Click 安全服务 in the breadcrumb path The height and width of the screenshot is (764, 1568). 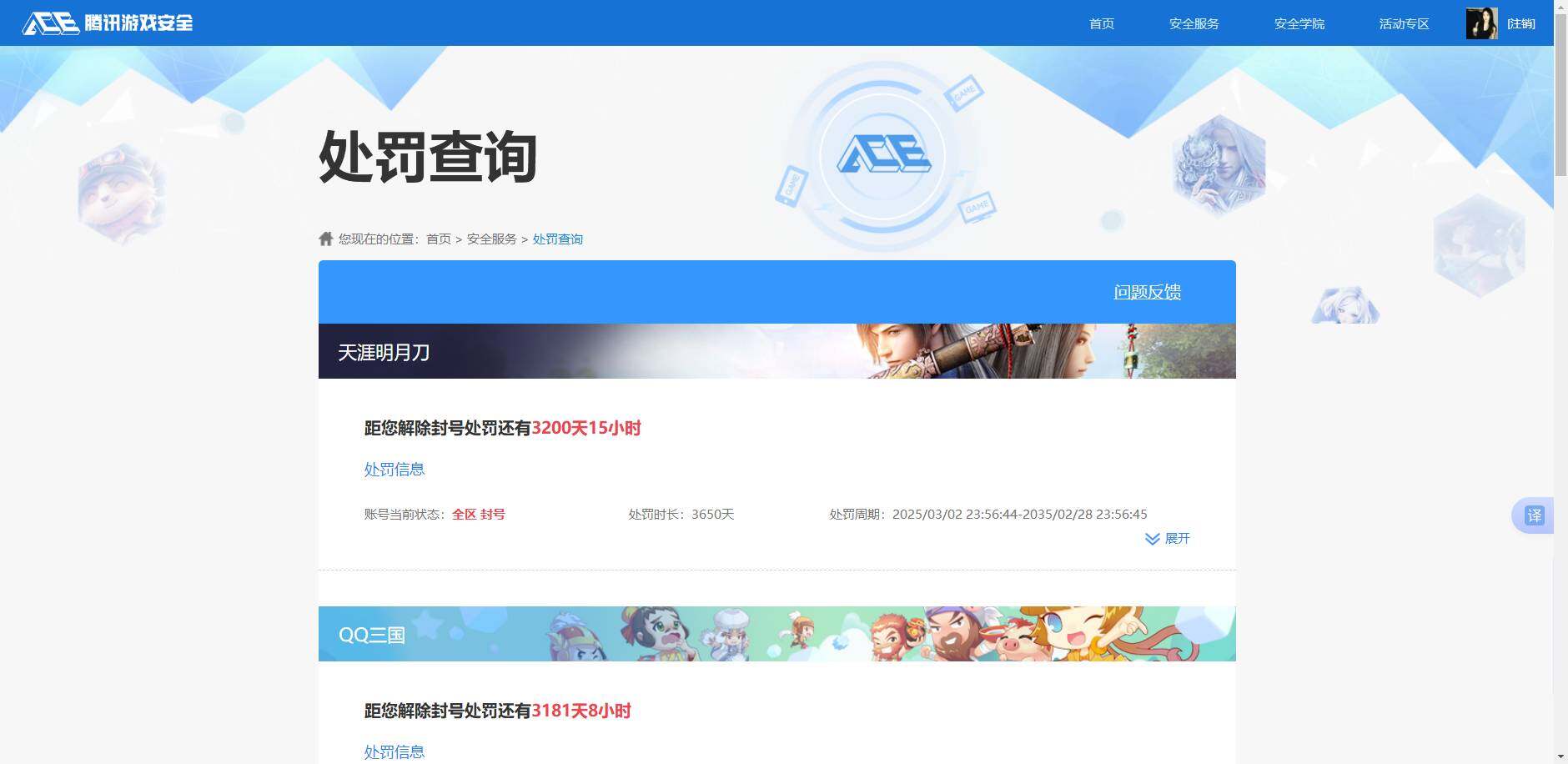492,239
